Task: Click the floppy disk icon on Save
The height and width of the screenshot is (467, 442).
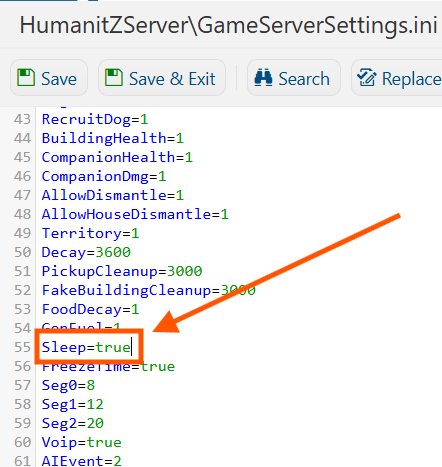Action: pos(26,78)
